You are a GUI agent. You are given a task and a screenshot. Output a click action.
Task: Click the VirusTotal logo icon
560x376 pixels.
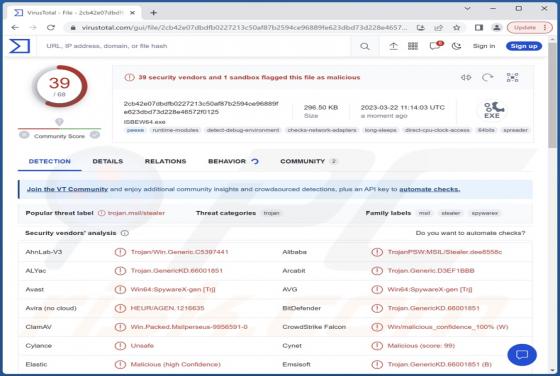click(x=19, y=46)
